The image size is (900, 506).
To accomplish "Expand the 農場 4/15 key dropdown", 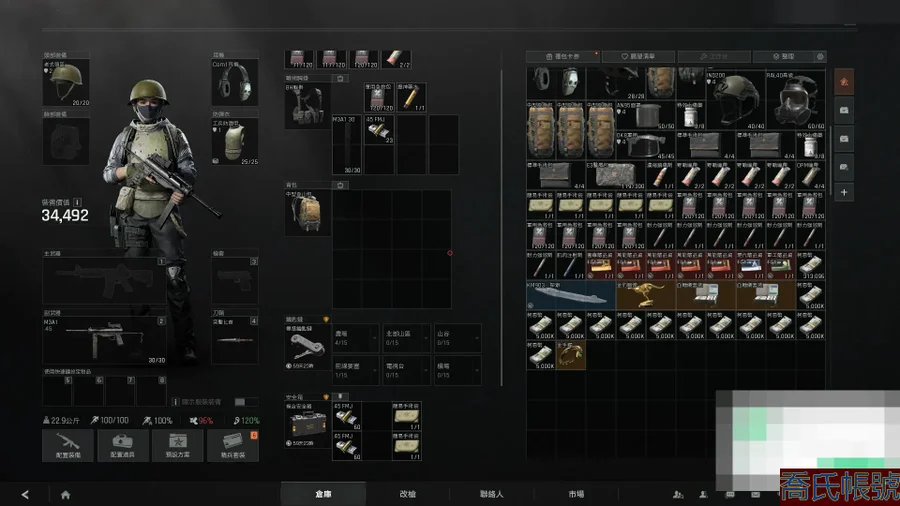I will [356, 338].
